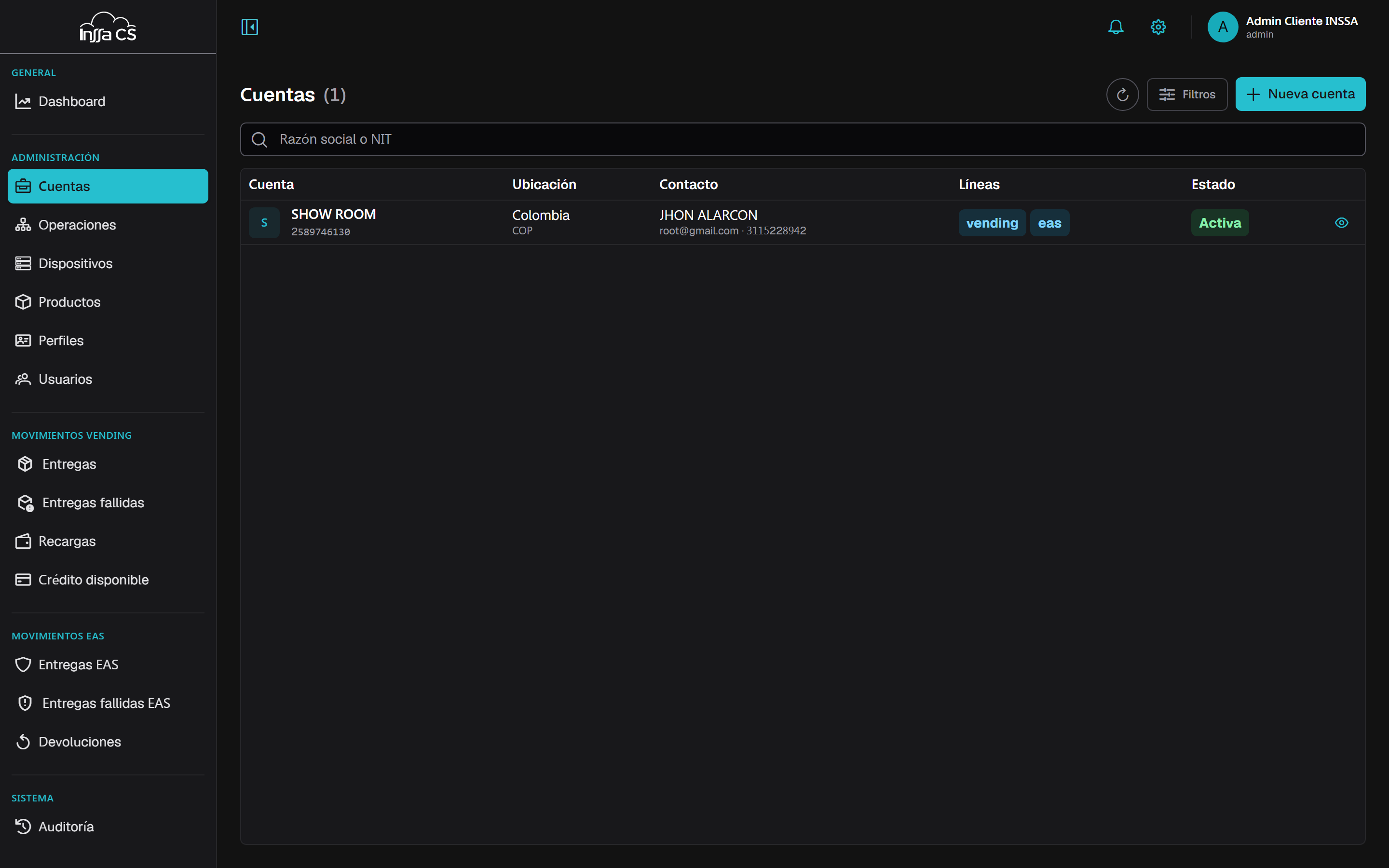Open the notifications bell
This screenshot has width=1389, height=868.
pos(1116,27)
